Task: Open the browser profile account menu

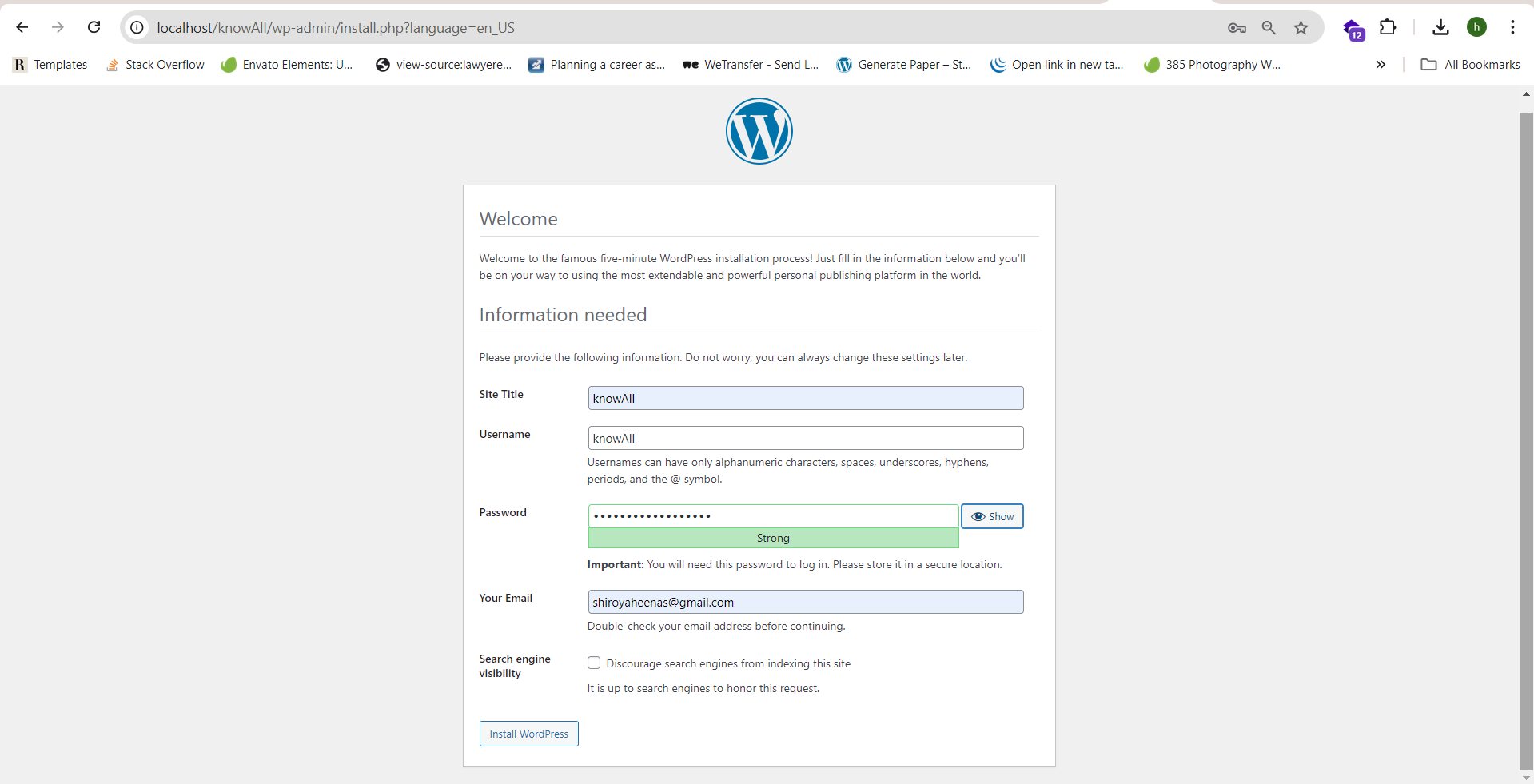Action: point(1476,27)
